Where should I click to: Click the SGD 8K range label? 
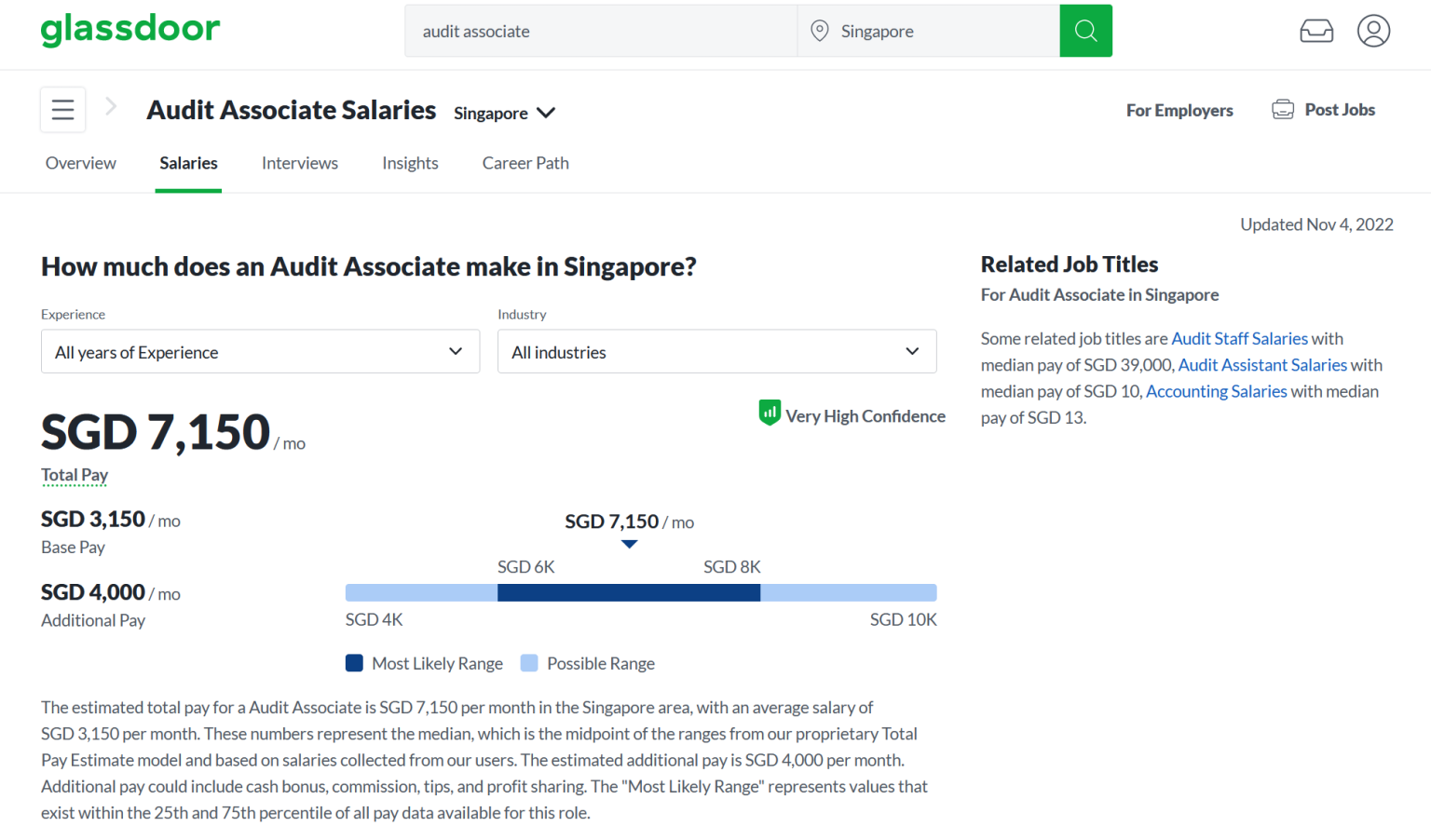[x=732, y=567]
